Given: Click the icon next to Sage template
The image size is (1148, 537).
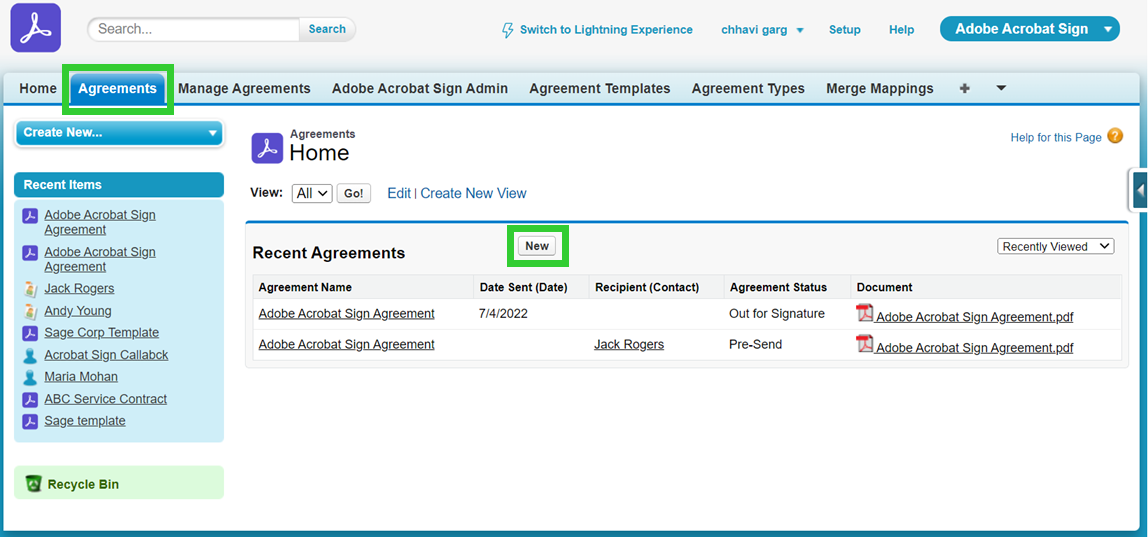Looking at the screenshot, I should pyautogui.click(x=30, y=421).
